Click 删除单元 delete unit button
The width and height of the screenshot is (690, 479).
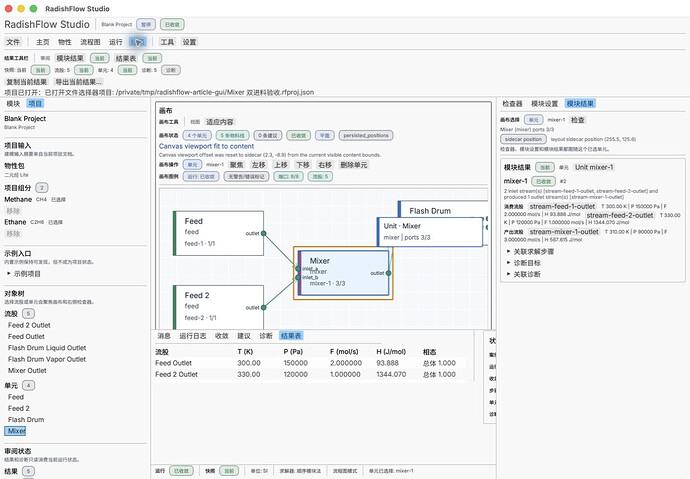tap(353, 165)
